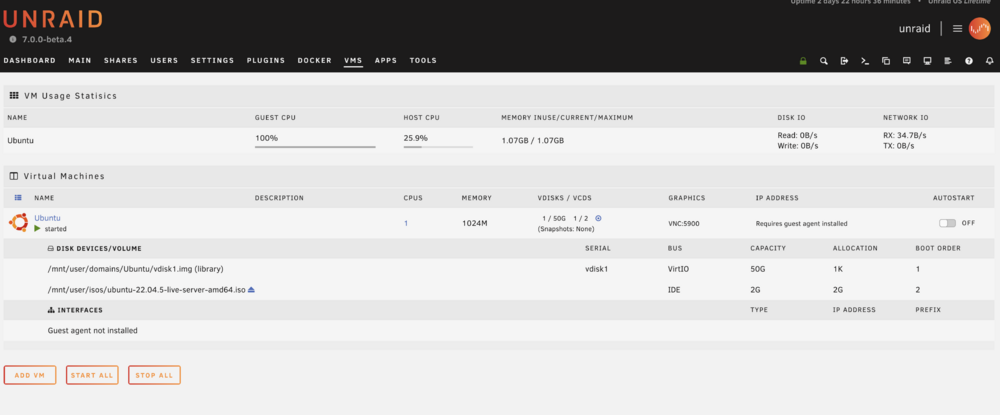Open the Apps tab
The height and width of the screenshot is (415, 1000).
386,61
